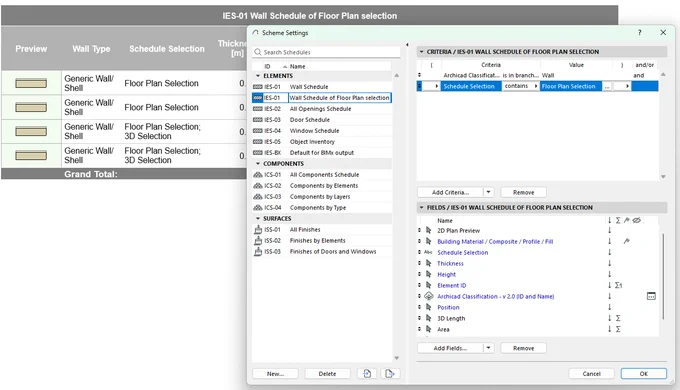
Task: Click the import scheme icon beside Delete
Action: (367, 374)
